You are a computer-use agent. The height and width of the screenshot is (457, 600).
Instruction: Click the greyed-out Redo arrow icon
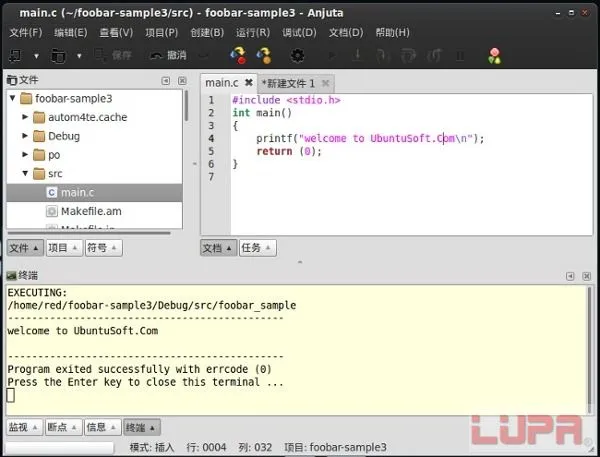point(204,56)
